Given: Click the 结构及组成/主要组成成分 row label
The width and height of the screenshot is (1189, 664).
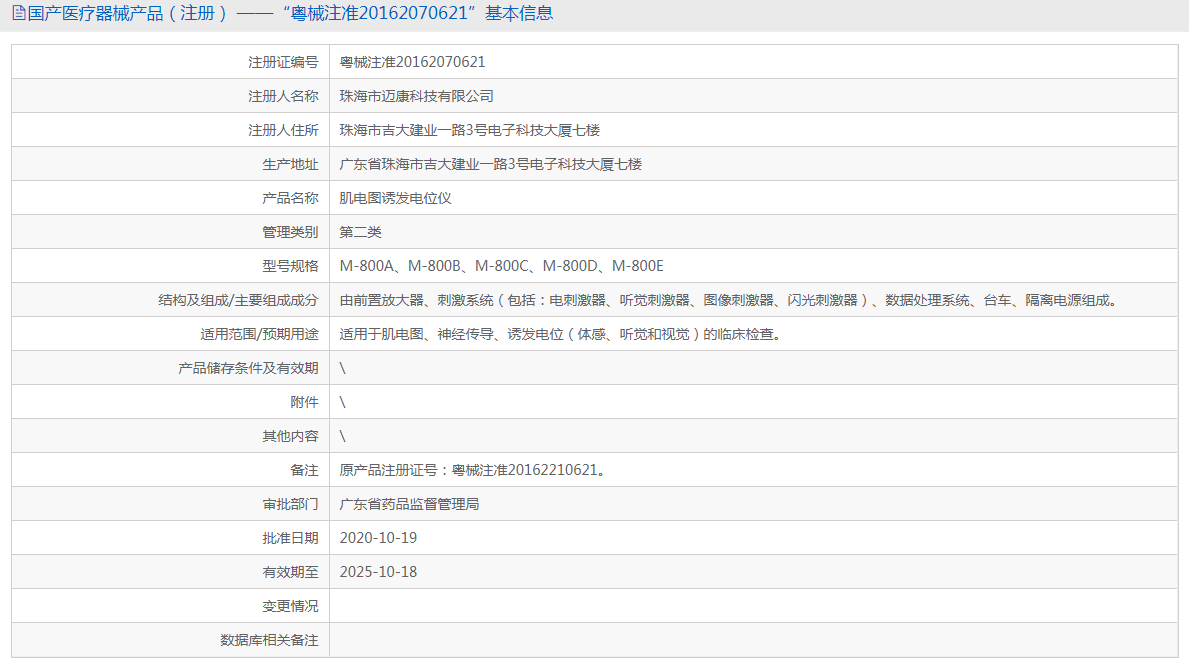Looking at the screenshot, I should [238, 300].
